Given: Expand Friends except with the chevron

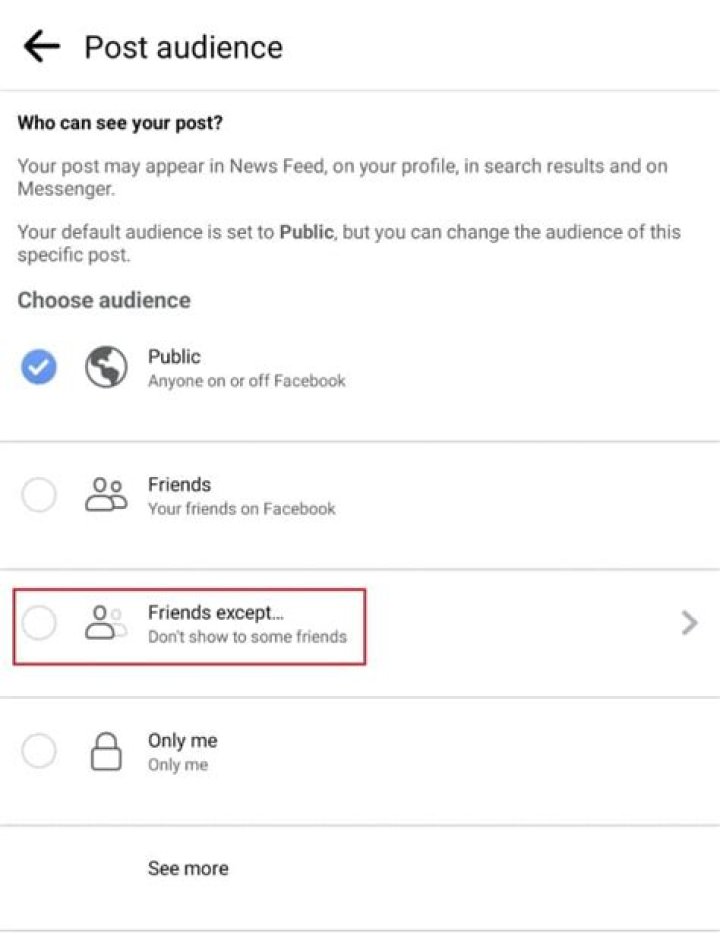Looking at the screenshot, I should (689, 624).
